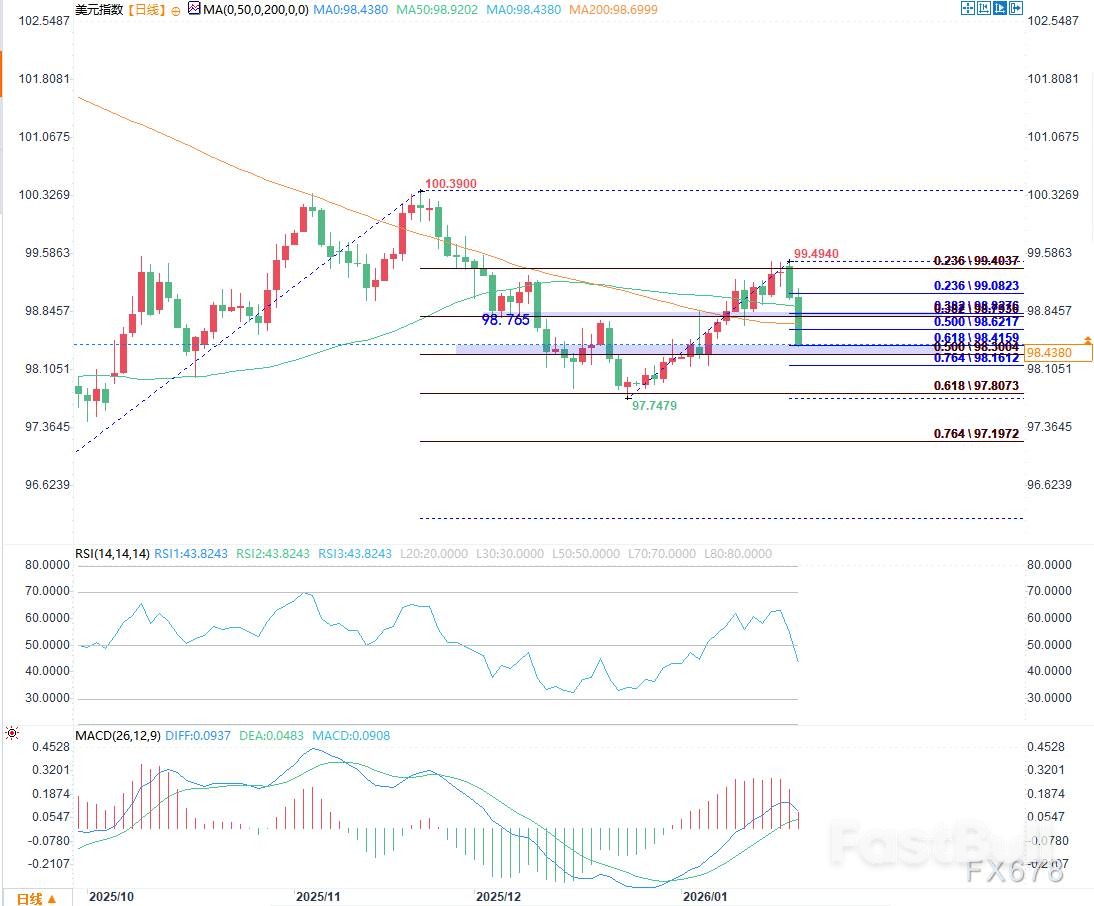1094x906 pixels.
Task: Click the 98.4380 current price tag
Action: 1048,353
